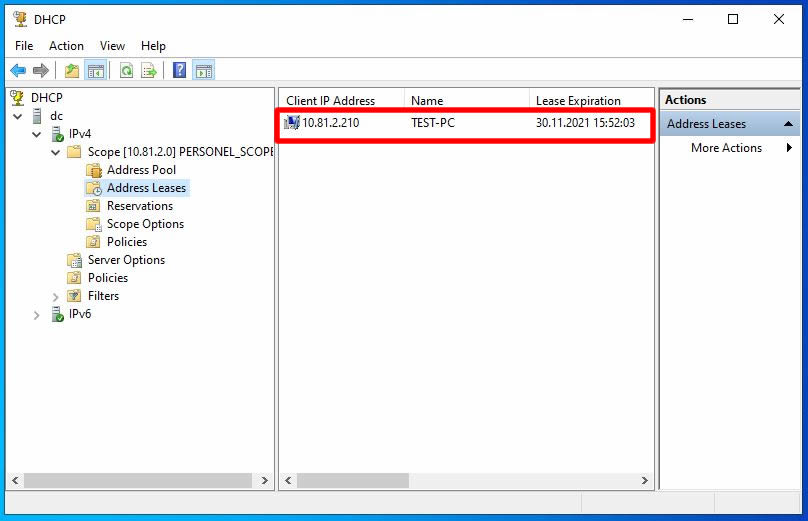The height and width of the screenshot is (521, 808).
Task: Select the Server Options tree item
Action: (x=126, y=260)
